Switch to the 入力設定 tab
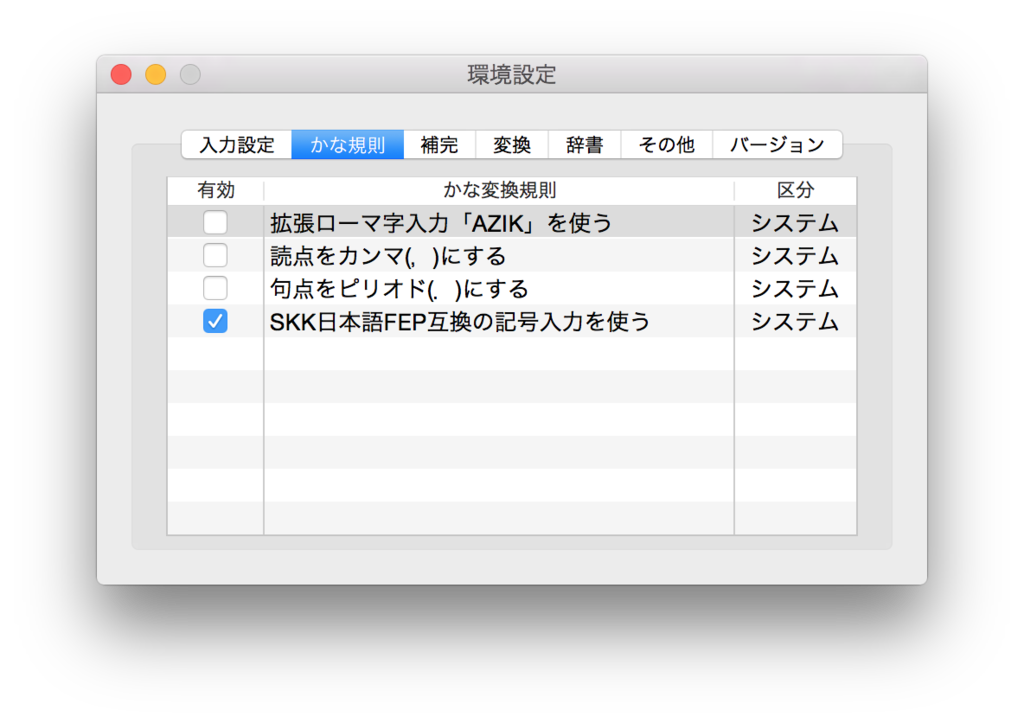The width and height of the screenshot is (1024, 723). click(236, 144)
